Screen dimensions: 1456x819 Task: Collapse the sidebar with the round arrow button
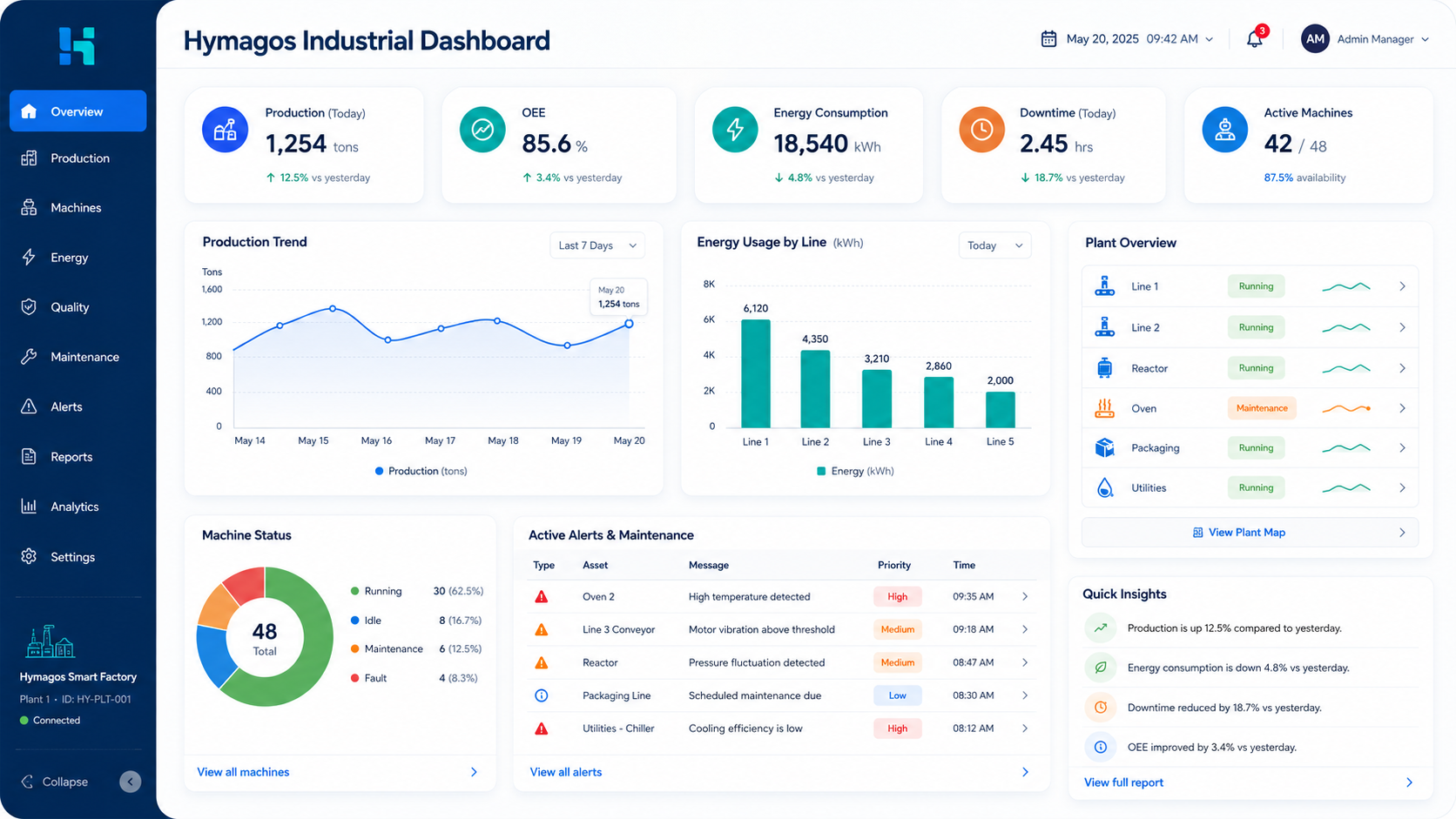click(x=130, y=782)
